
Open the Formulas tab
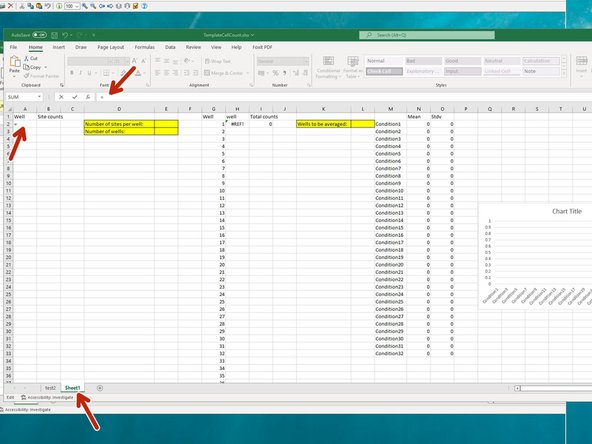tap(145, 47)
